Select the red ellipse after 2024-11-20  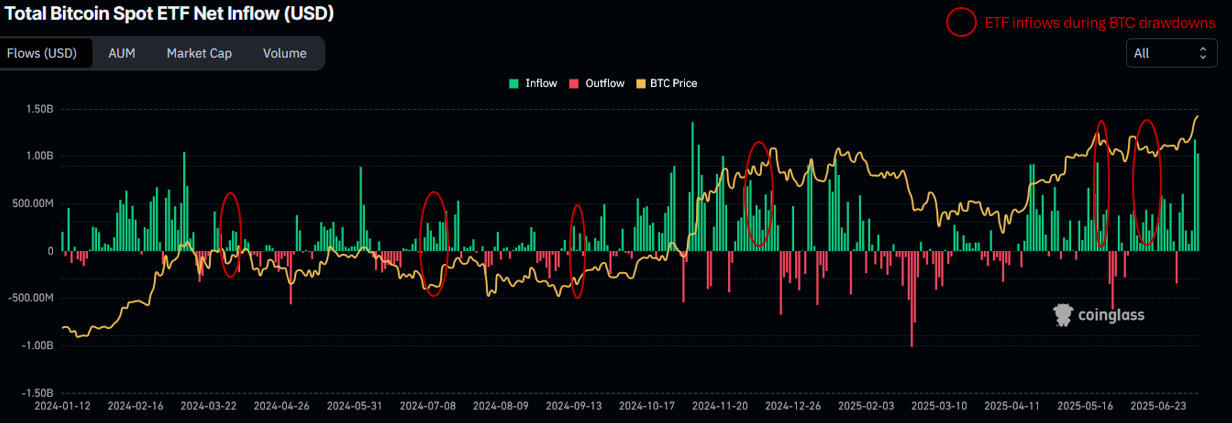click(x=759, y=194)
